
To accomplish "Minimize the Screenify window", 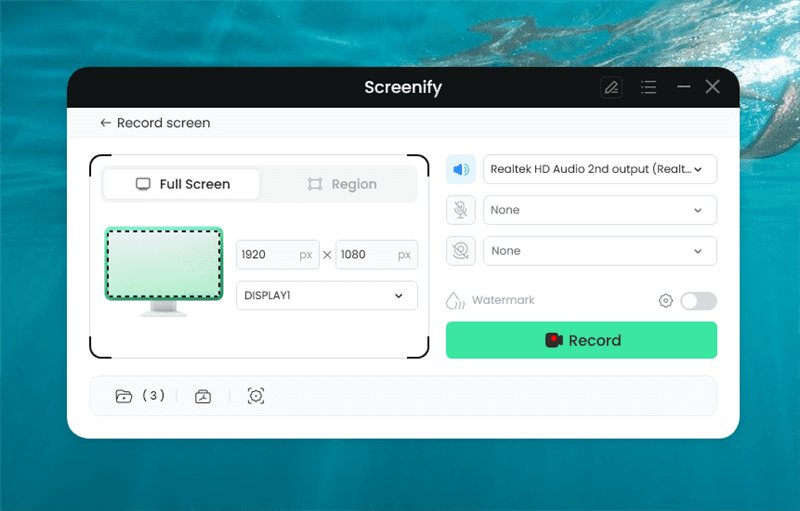I will pyautogui.click(x=684, y=87).
